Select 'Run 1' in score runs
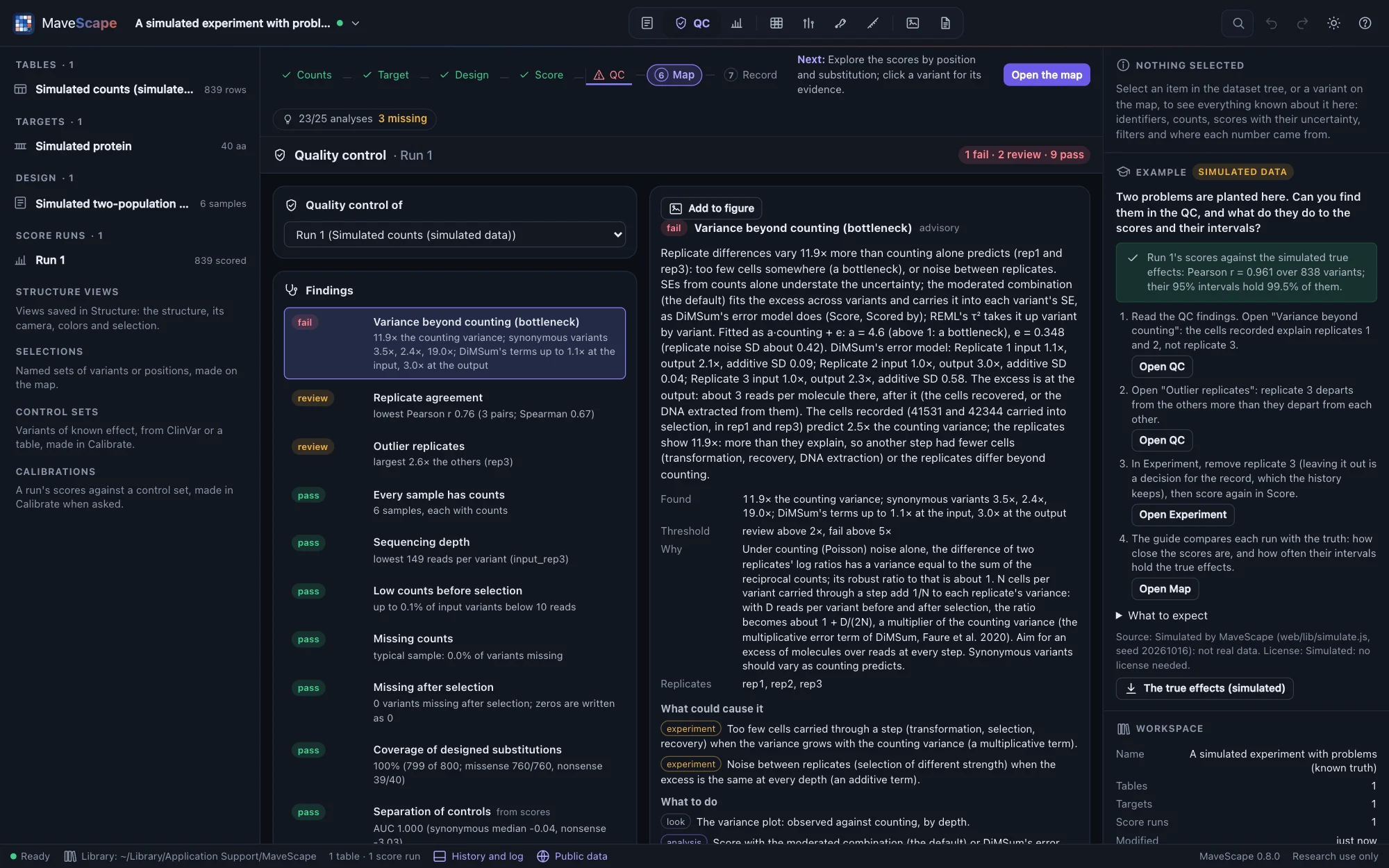This screenshot has width=1389, height=868. click(x=131, y=260)
